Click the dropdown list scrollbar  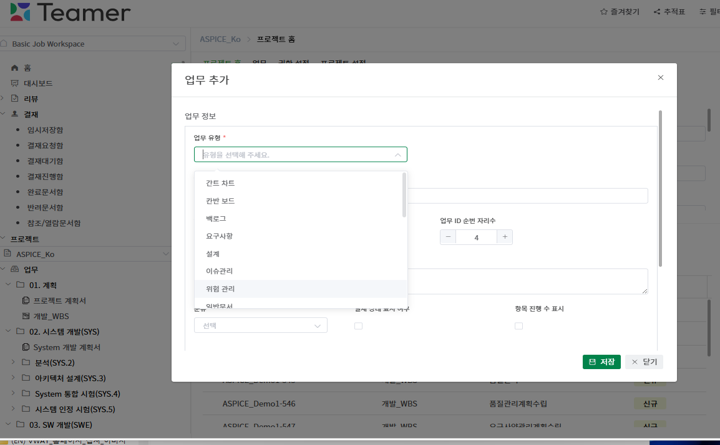point(404,195)
